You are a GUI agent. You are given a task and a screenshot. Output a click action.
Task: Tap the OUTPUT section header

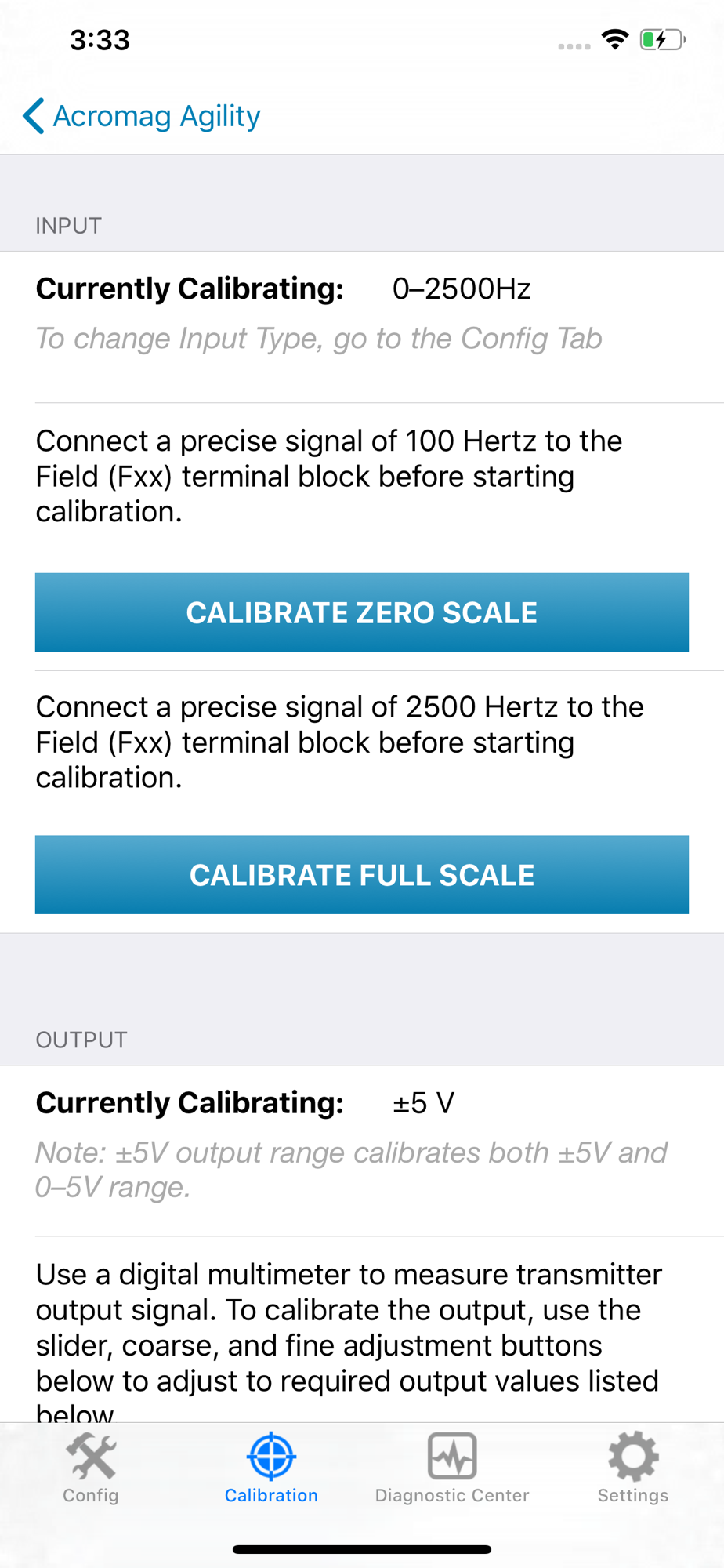point(81,1040)
